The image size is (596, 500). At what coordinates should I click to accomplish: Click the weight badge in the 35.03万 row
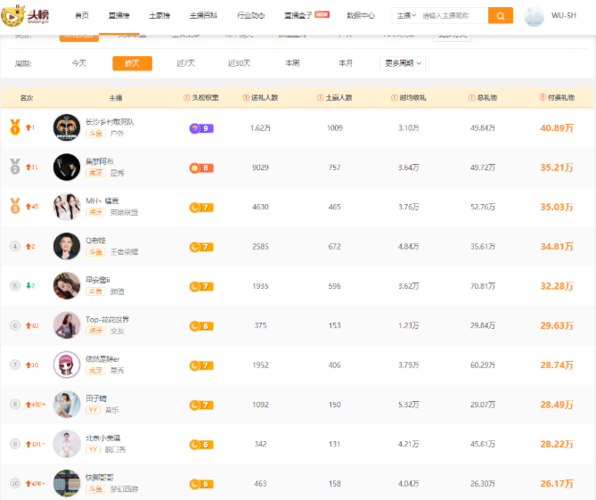(x=201, y=208)
